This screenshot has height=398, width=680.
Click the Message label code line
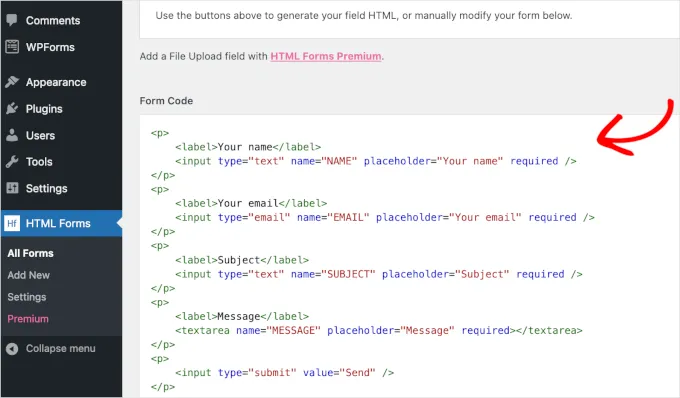242,316
